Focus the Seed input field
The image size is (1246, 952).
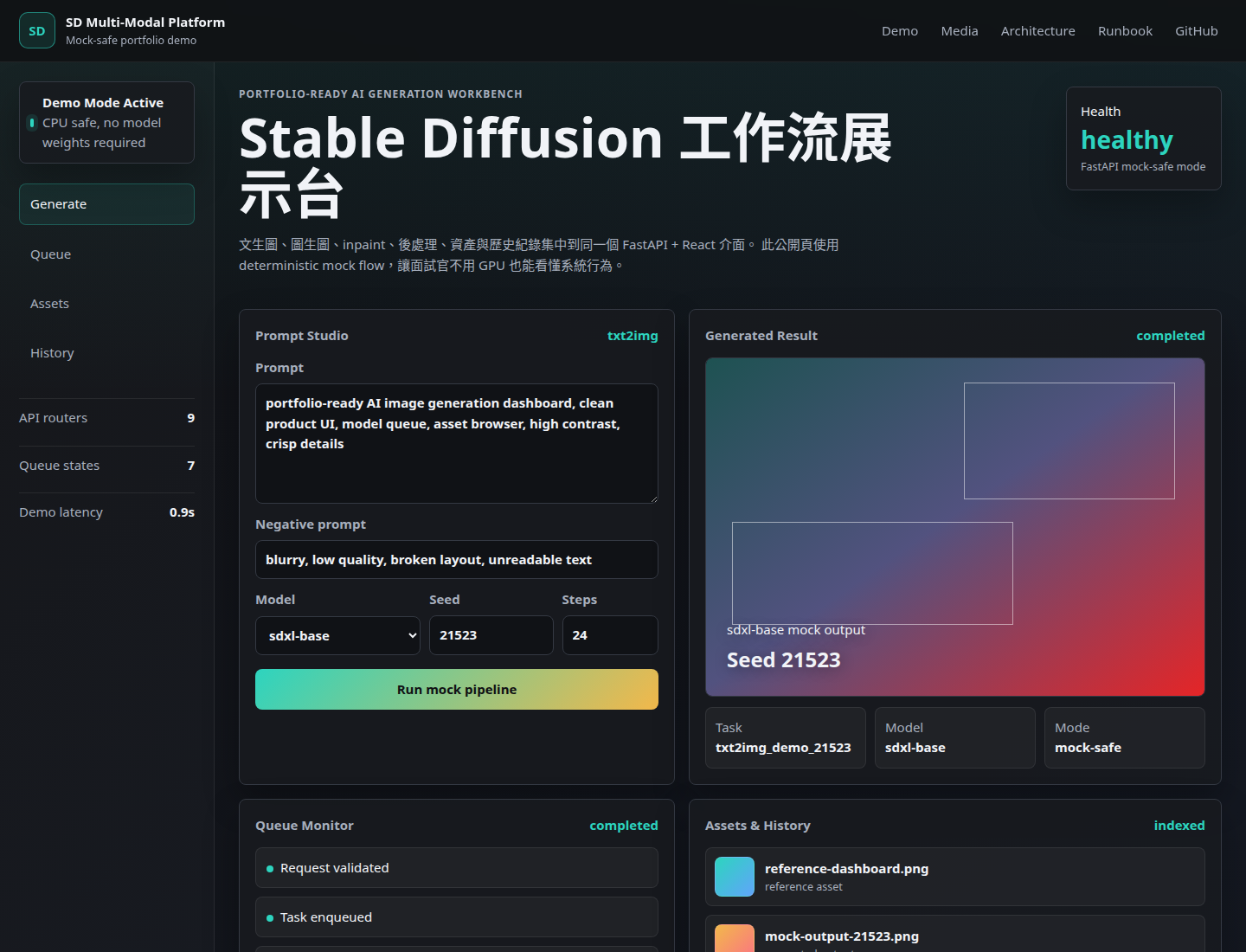coord(491,635)
